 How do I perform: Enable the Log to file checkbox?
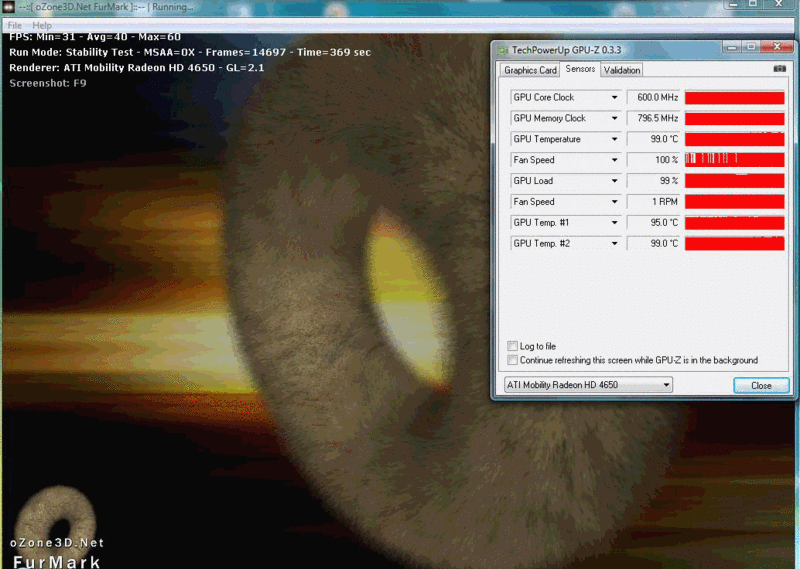[512, 346]
